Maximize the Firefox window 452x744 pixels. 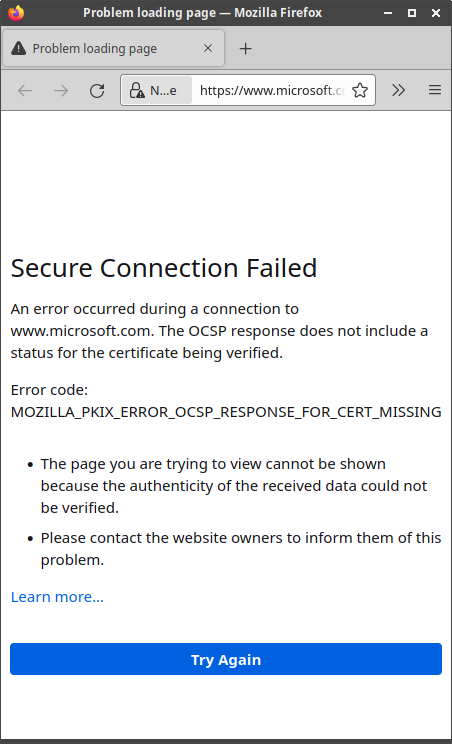412,13
